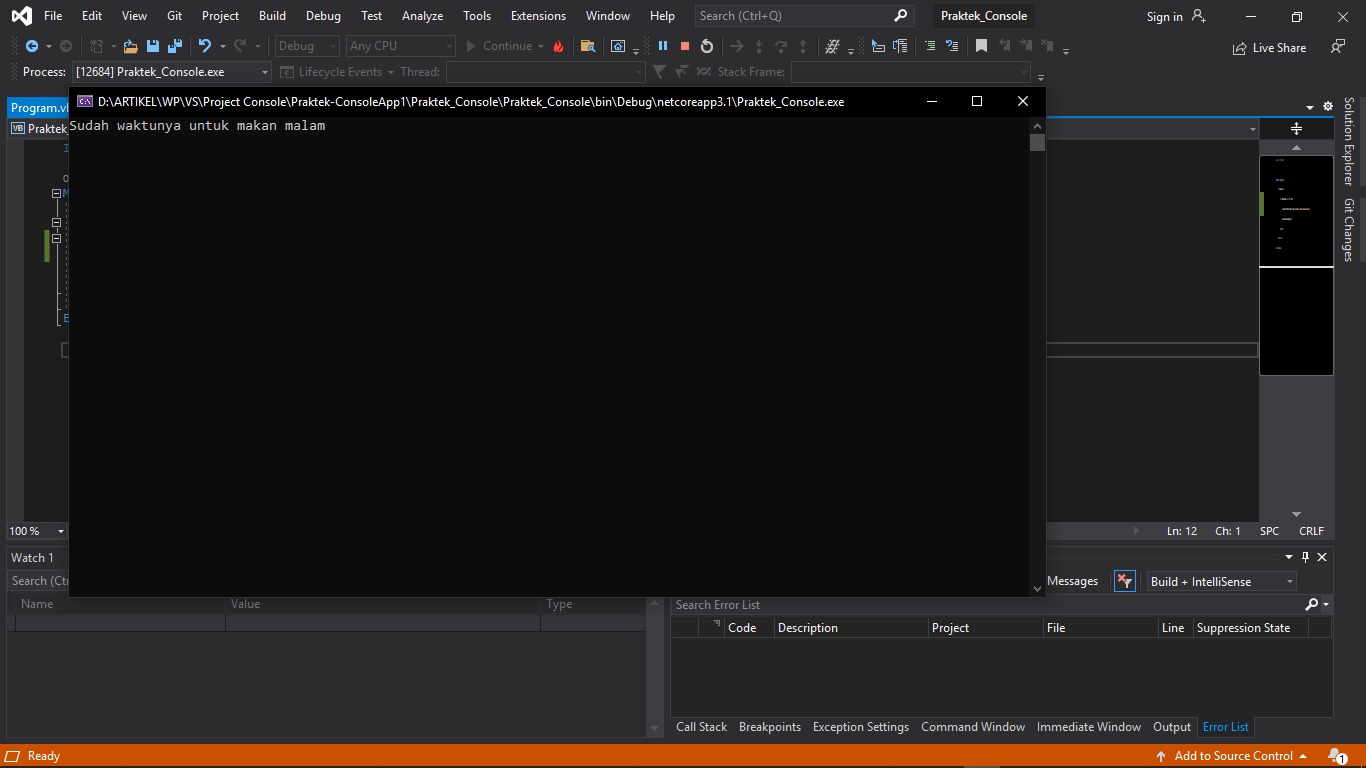Pin the Error List panel with pushpin
Image resolution: width=1366 pixels, height=768 pixels.
coord(1305,557)
